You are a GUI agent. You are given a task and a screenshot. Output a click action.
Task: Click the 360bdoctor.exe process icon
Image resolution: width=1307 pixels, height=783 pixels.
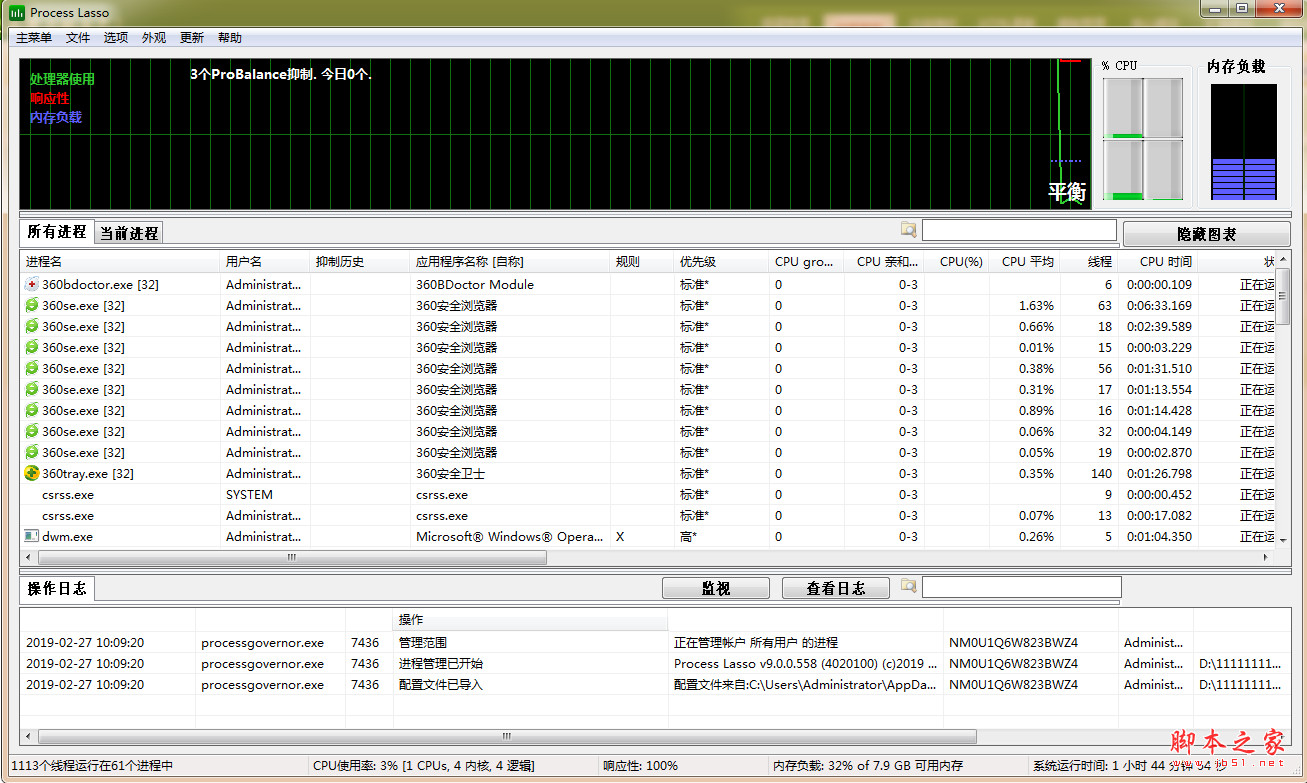pos(32,284)
